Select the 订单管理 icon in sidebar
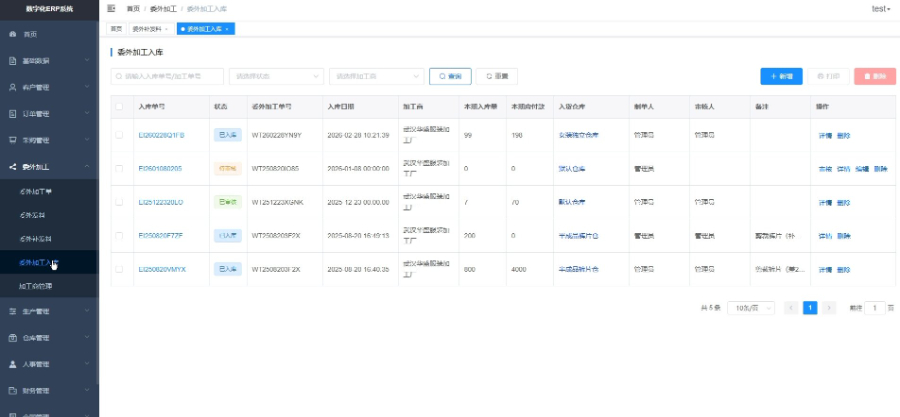Screen dimensions: 900x417 pyautogui.click(x=12, y=114)
